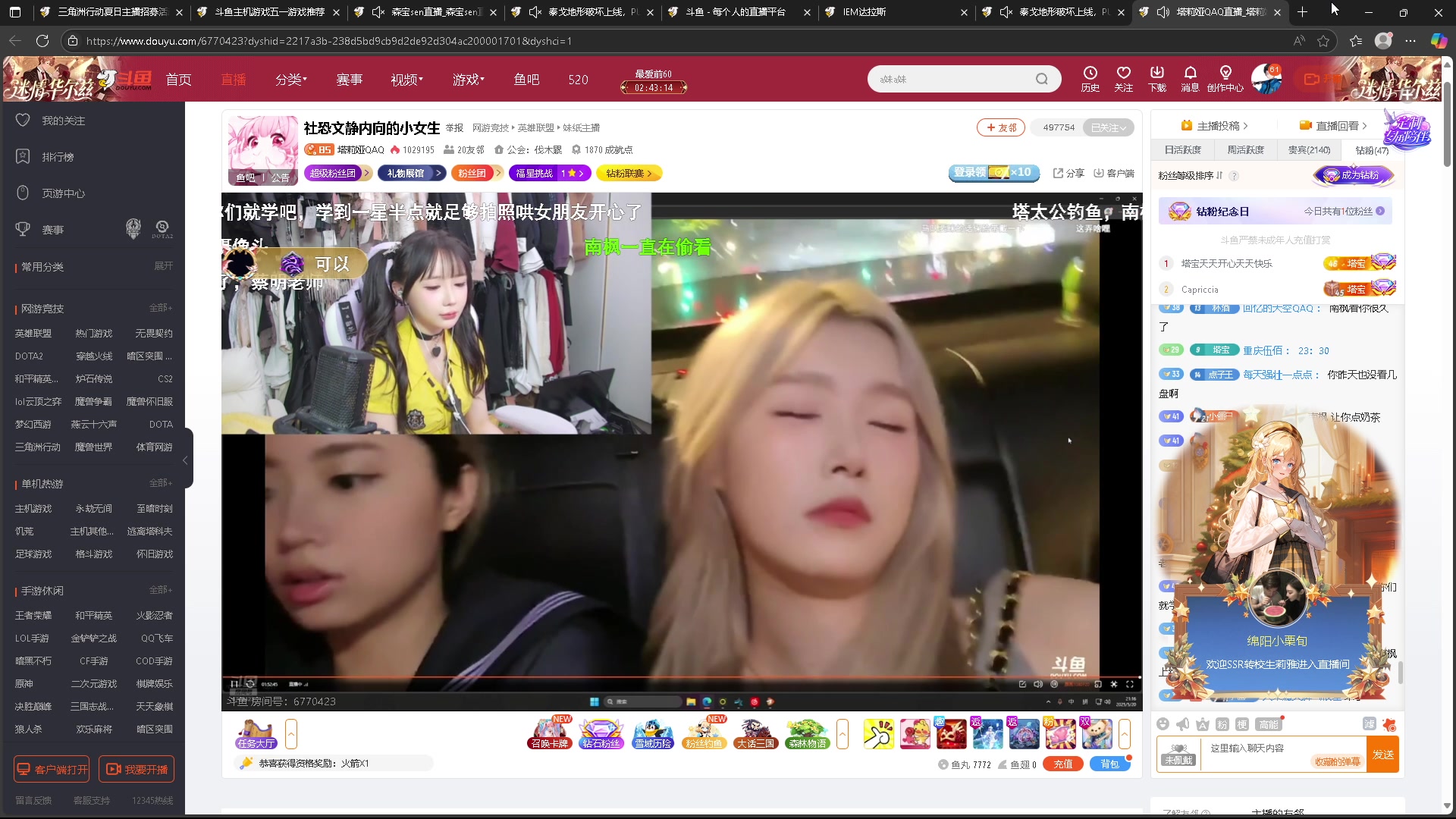This screenshot has width=1456, height=819.
Task: Open the 雪域历险 activity icon
Action: [653, 733]
